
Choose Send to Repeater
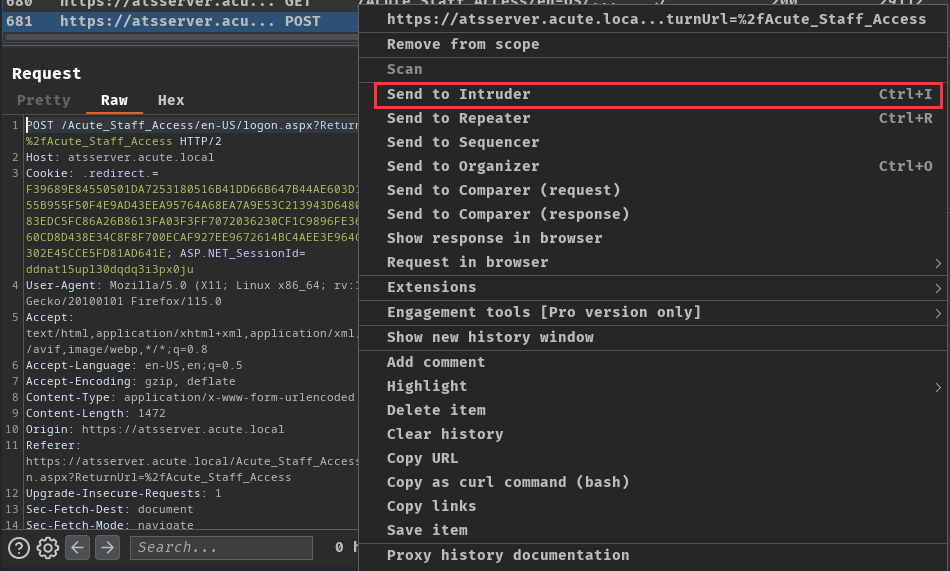coord(654,118)
